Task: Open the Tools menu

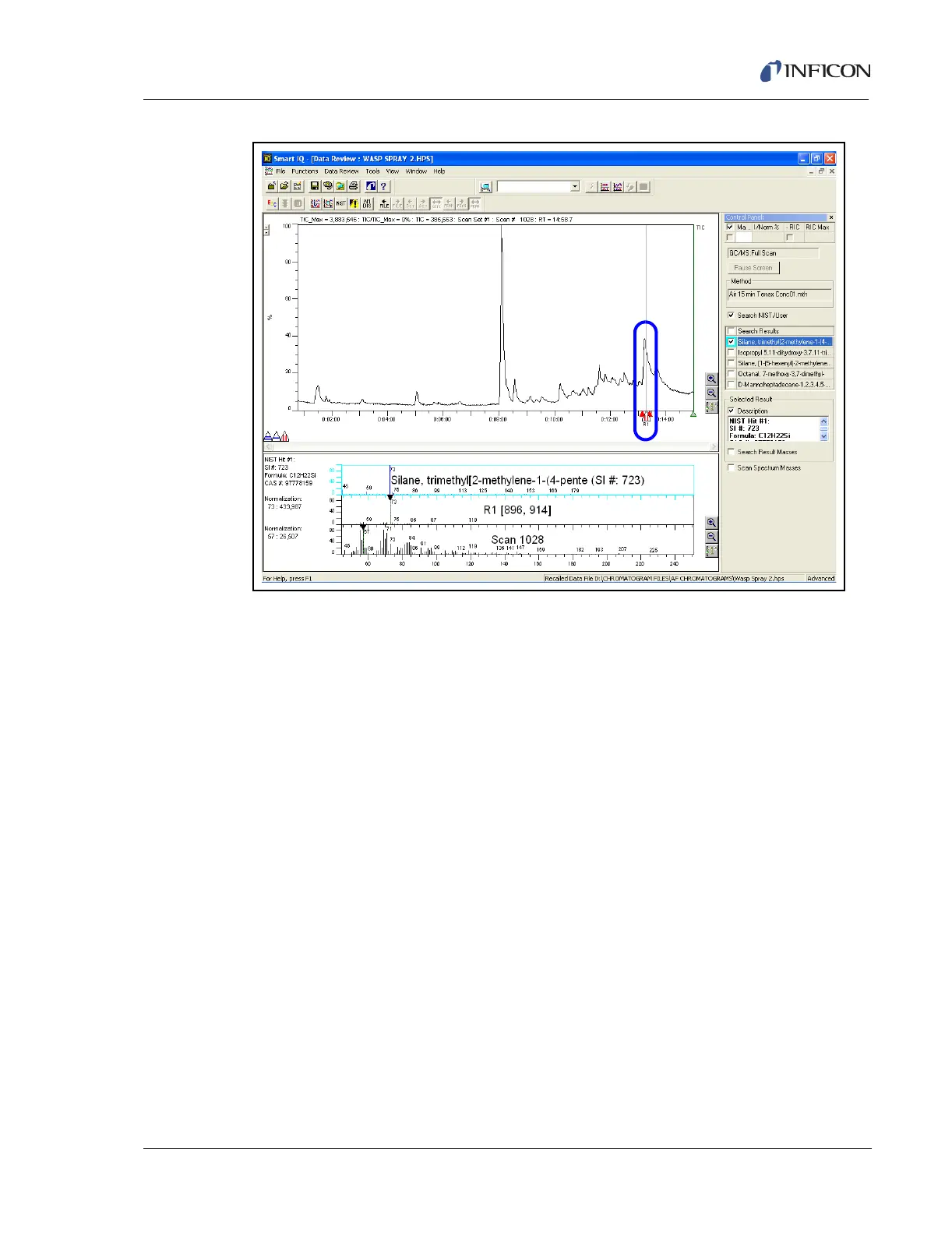Action: coord(373,171)
